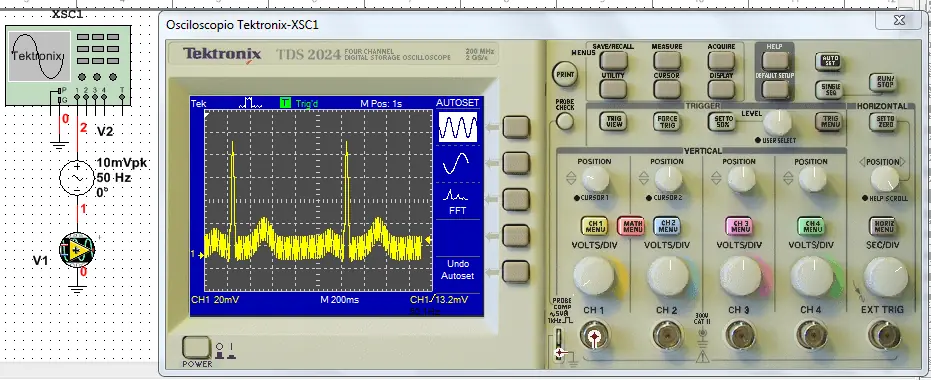Click the CH3 vertical POSITION knob

point(740,178)
